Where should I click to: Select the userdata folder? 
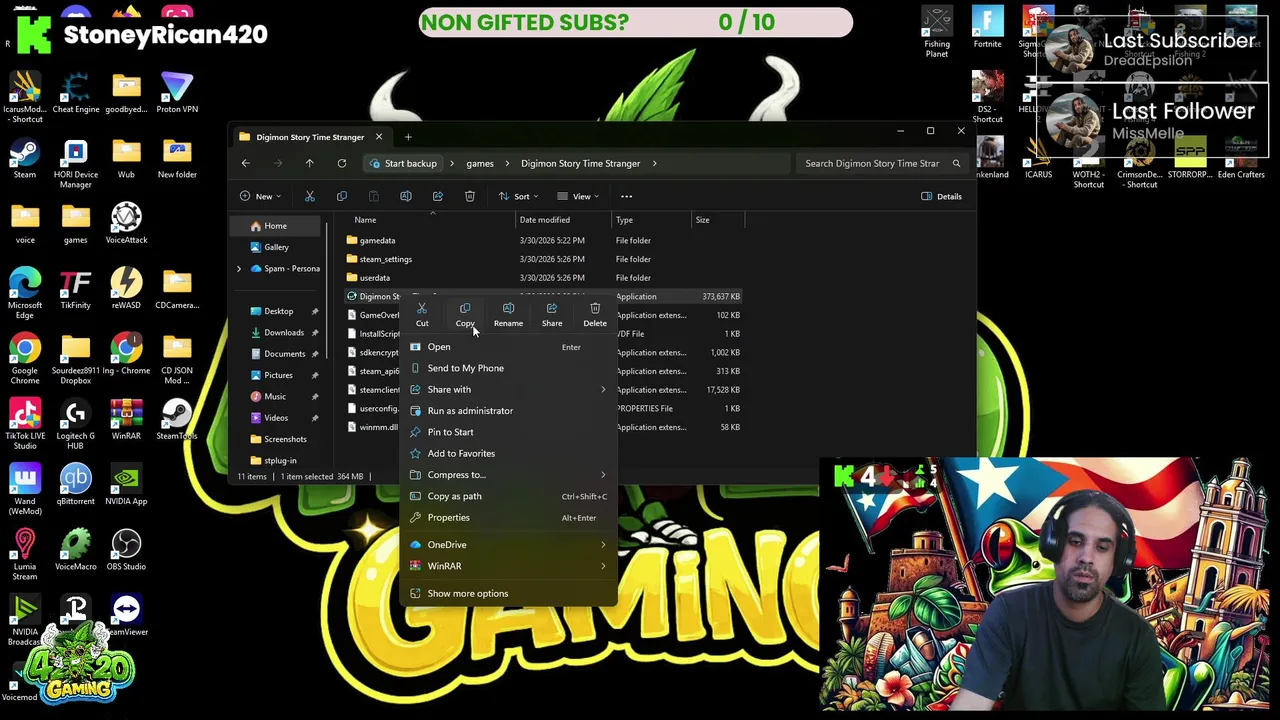tap(374, 278)
